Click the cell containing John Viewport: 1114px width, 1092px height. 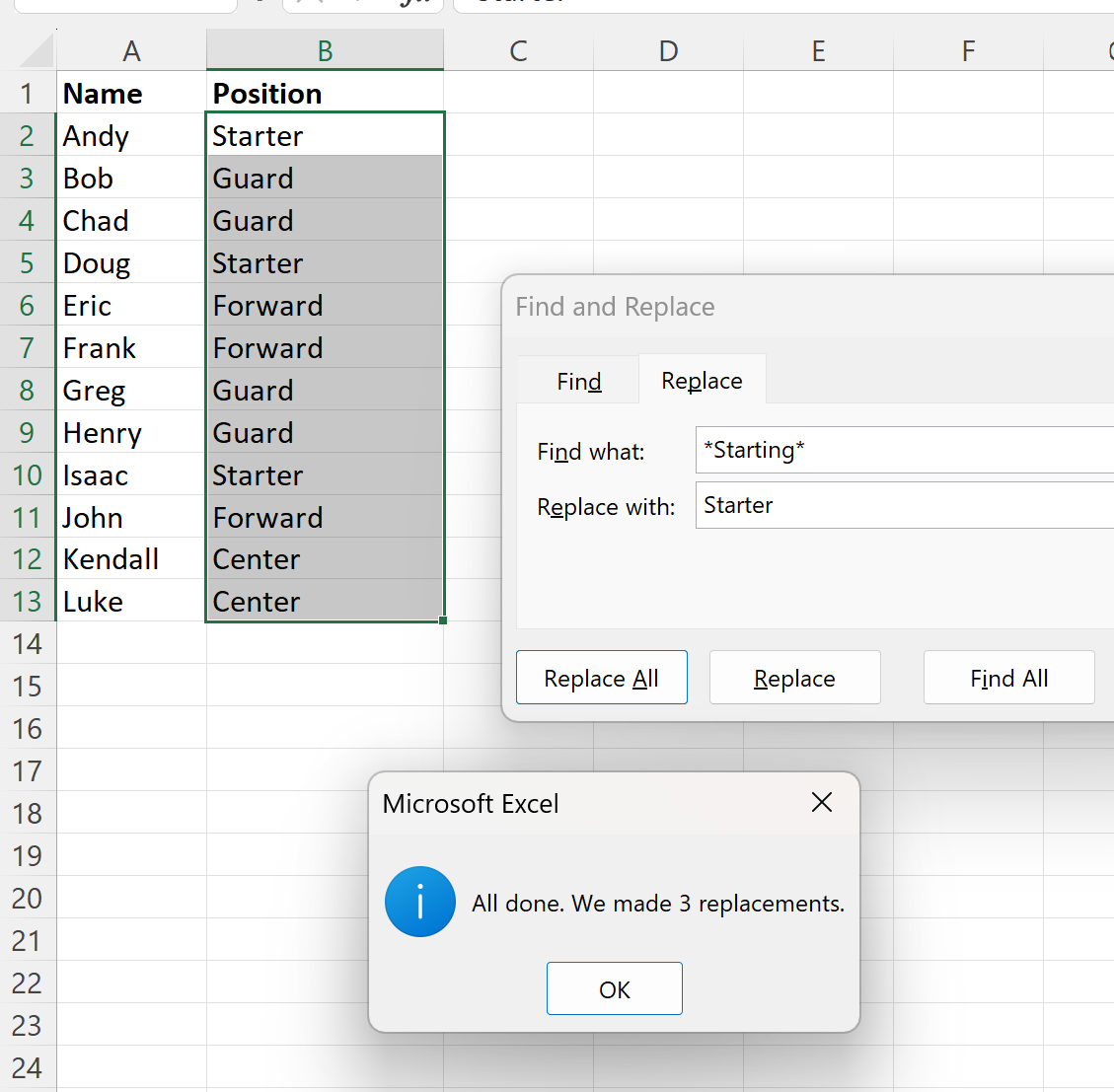pos(131,517)
